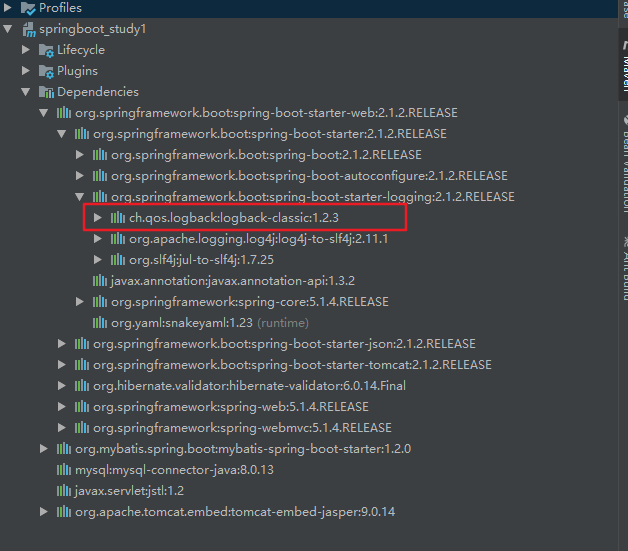Select the ch.qos.logback:logback-classic:1.2.3 row text
This screenshot has width=628, height=551.
[x=234, y=218]
